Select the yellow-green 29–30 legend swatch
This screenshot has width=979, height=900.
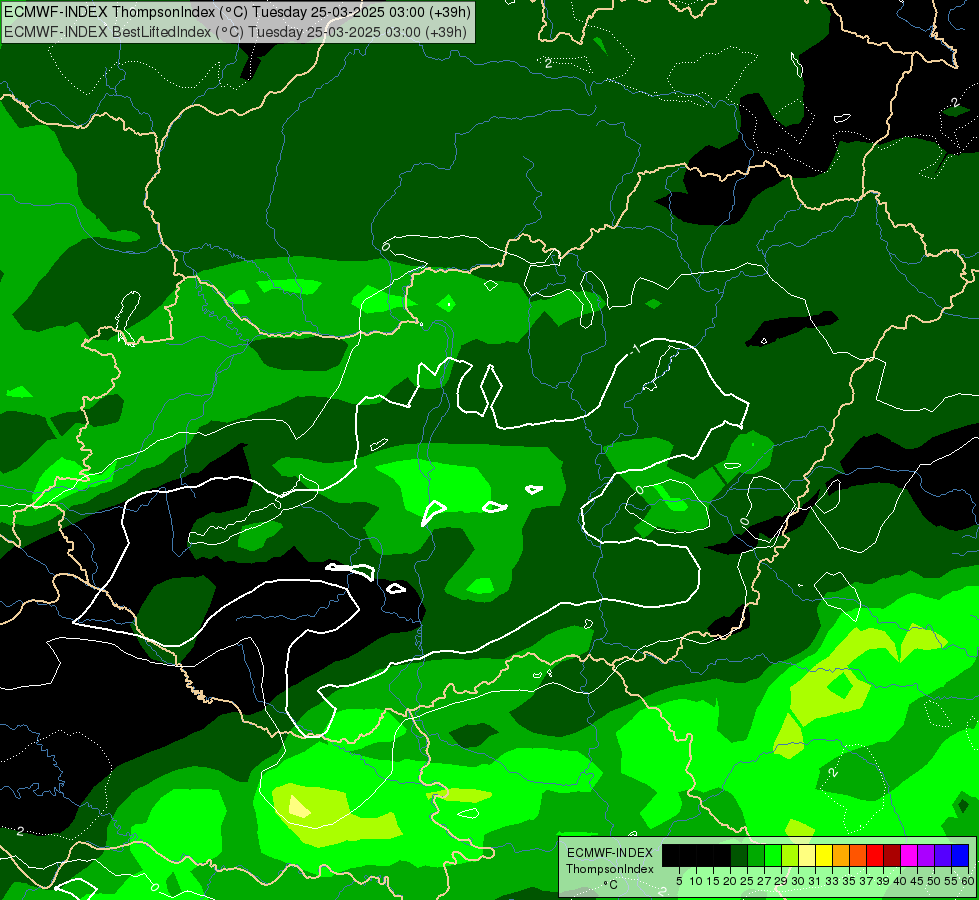point(790,855)
